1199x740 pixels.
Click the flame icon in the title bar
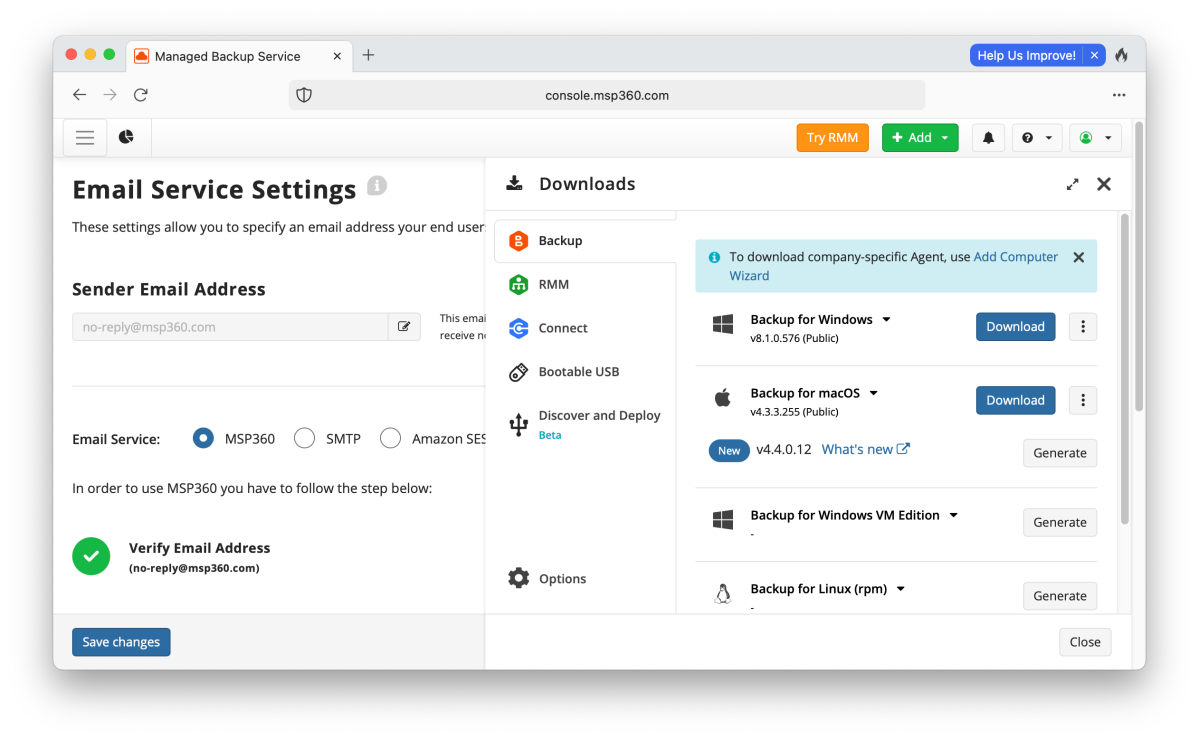(1122, 55)
